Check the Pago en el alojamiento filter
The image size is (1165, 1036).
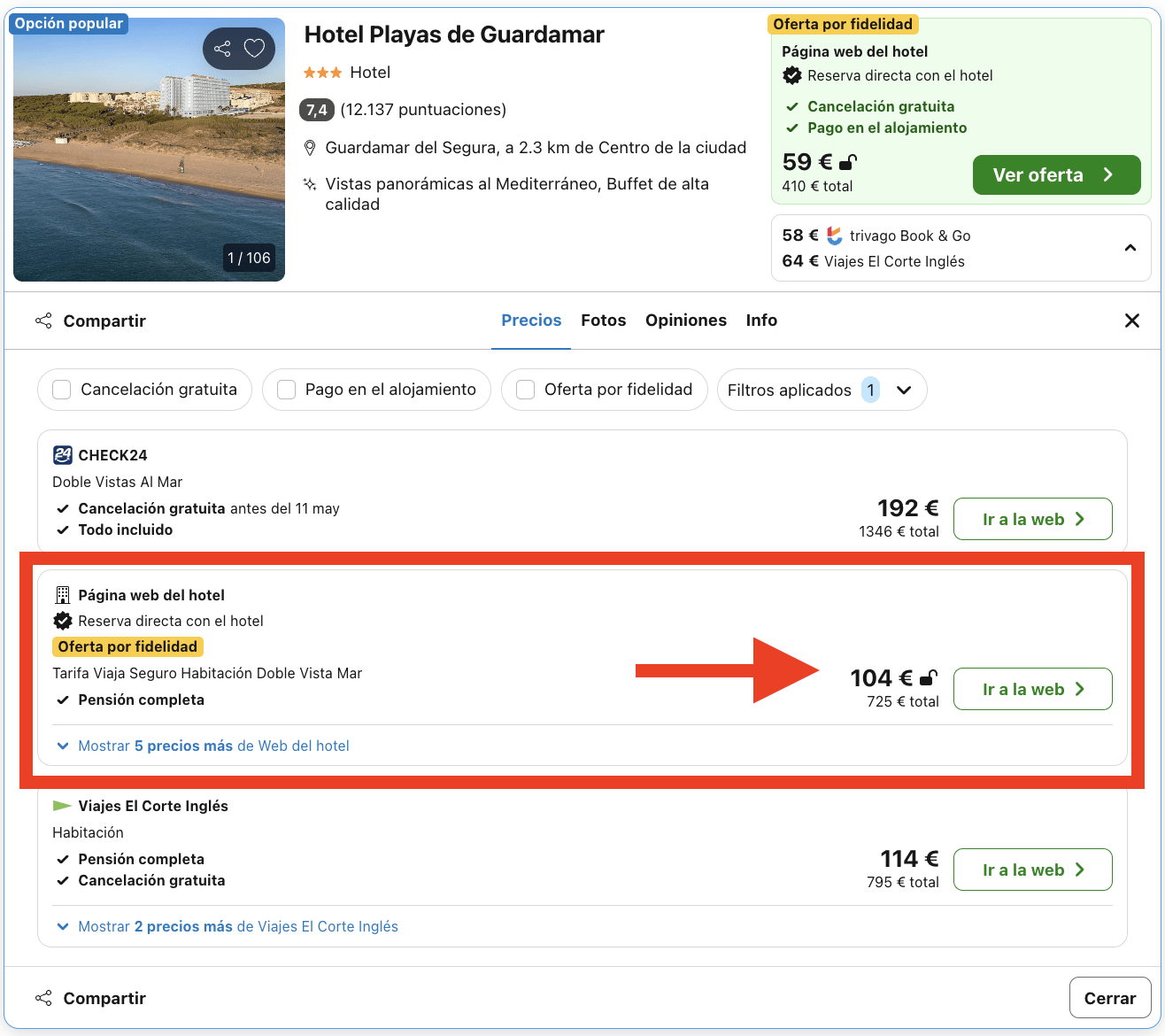[286, 390]
